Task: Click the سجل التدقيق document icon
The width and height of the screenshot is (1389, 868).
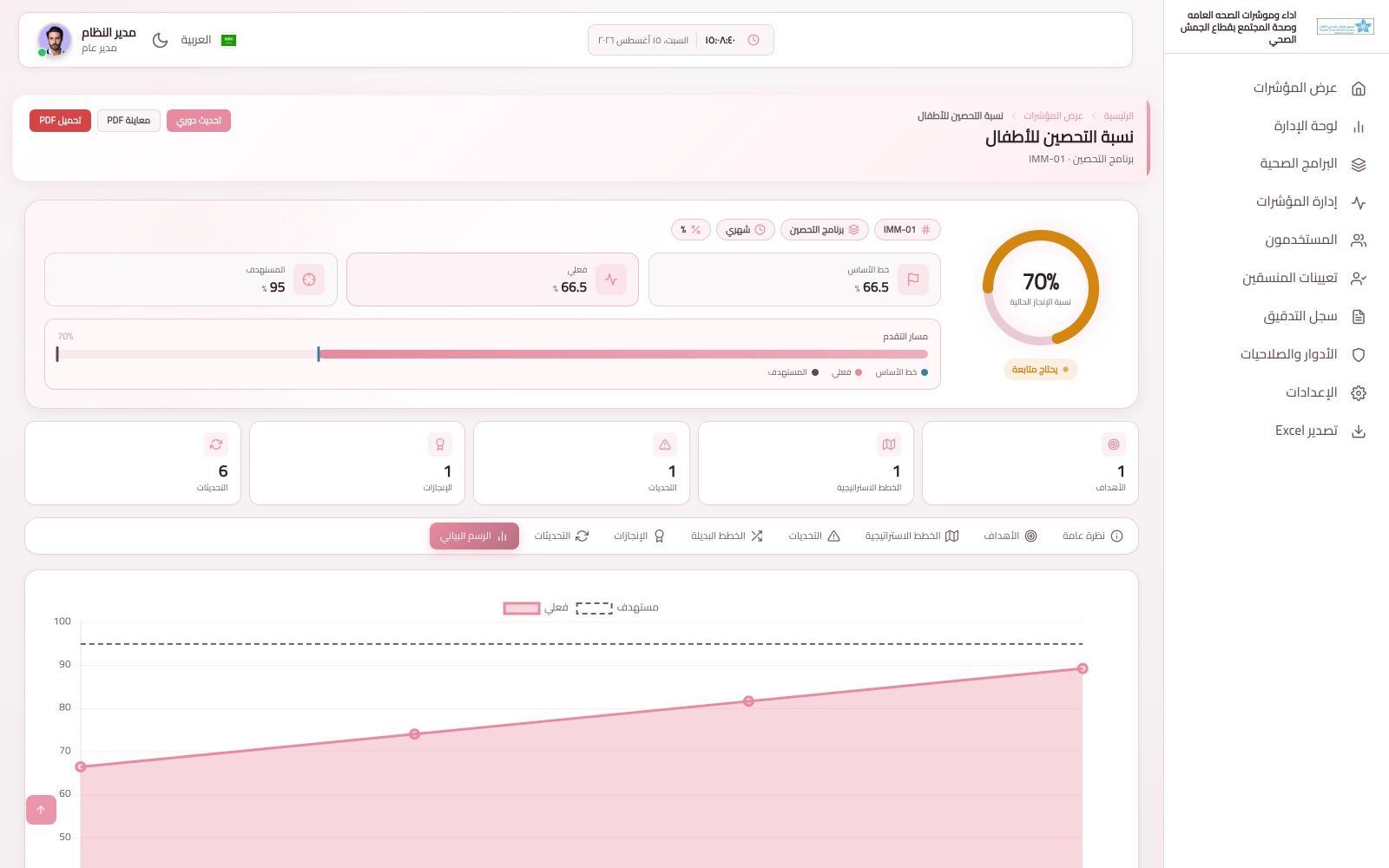Action: click(x=1359, y=317)
